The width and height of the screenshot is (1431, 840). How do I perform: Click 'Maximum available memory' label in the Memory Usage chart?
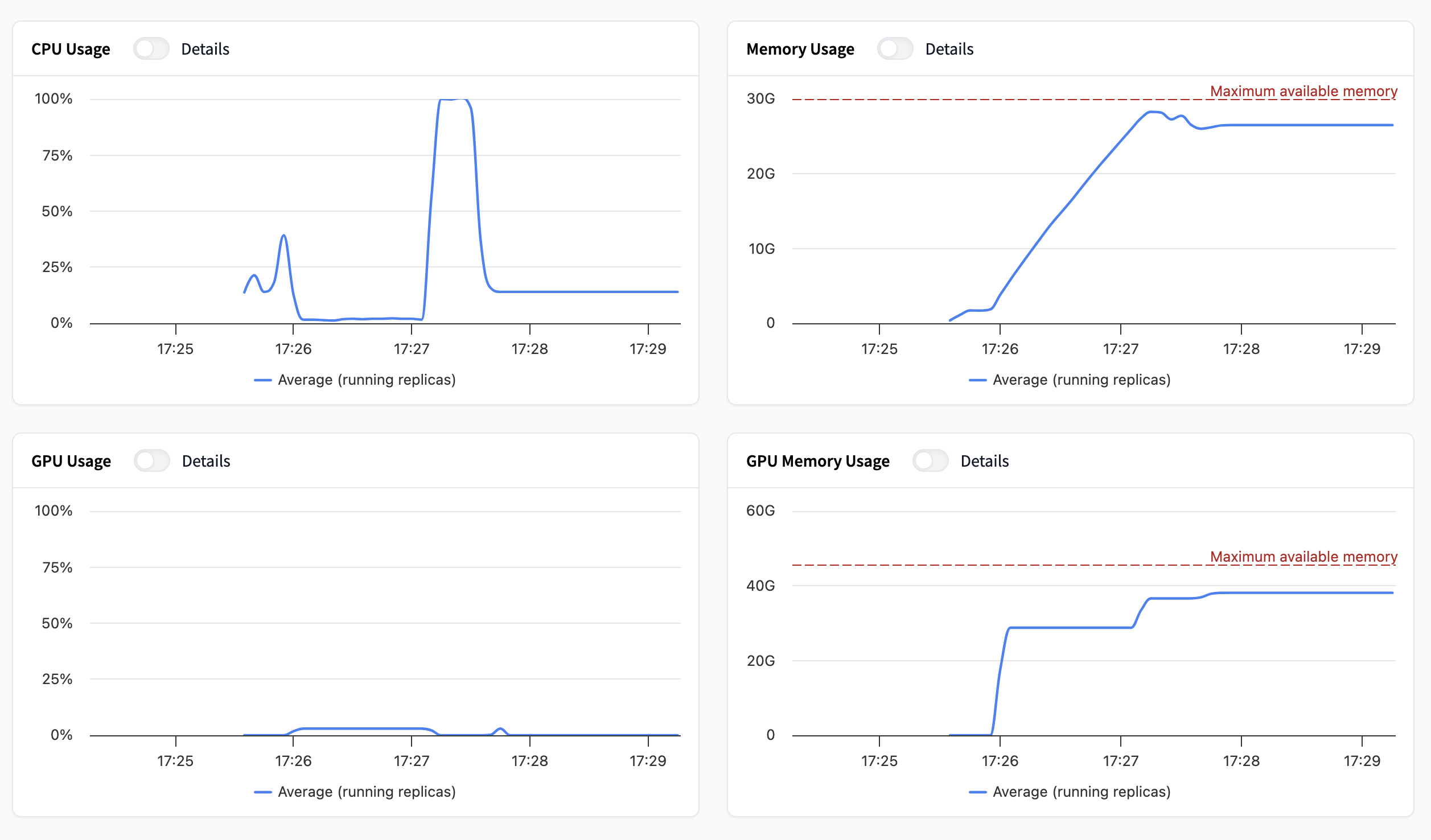click(1303, 91)
